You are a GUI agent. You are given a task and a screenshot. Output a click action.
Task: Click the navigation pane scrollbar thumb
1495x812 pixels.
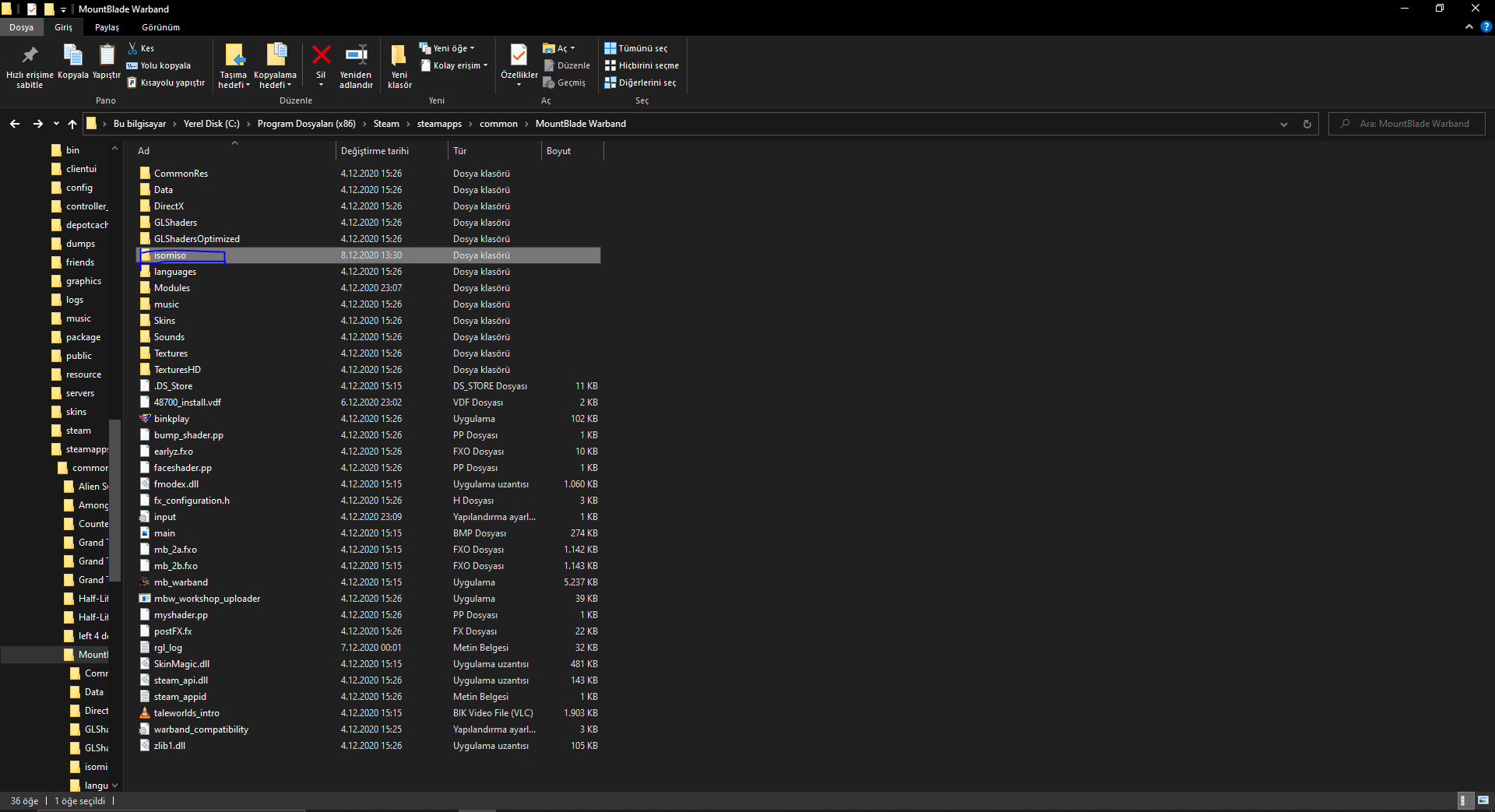115,500
